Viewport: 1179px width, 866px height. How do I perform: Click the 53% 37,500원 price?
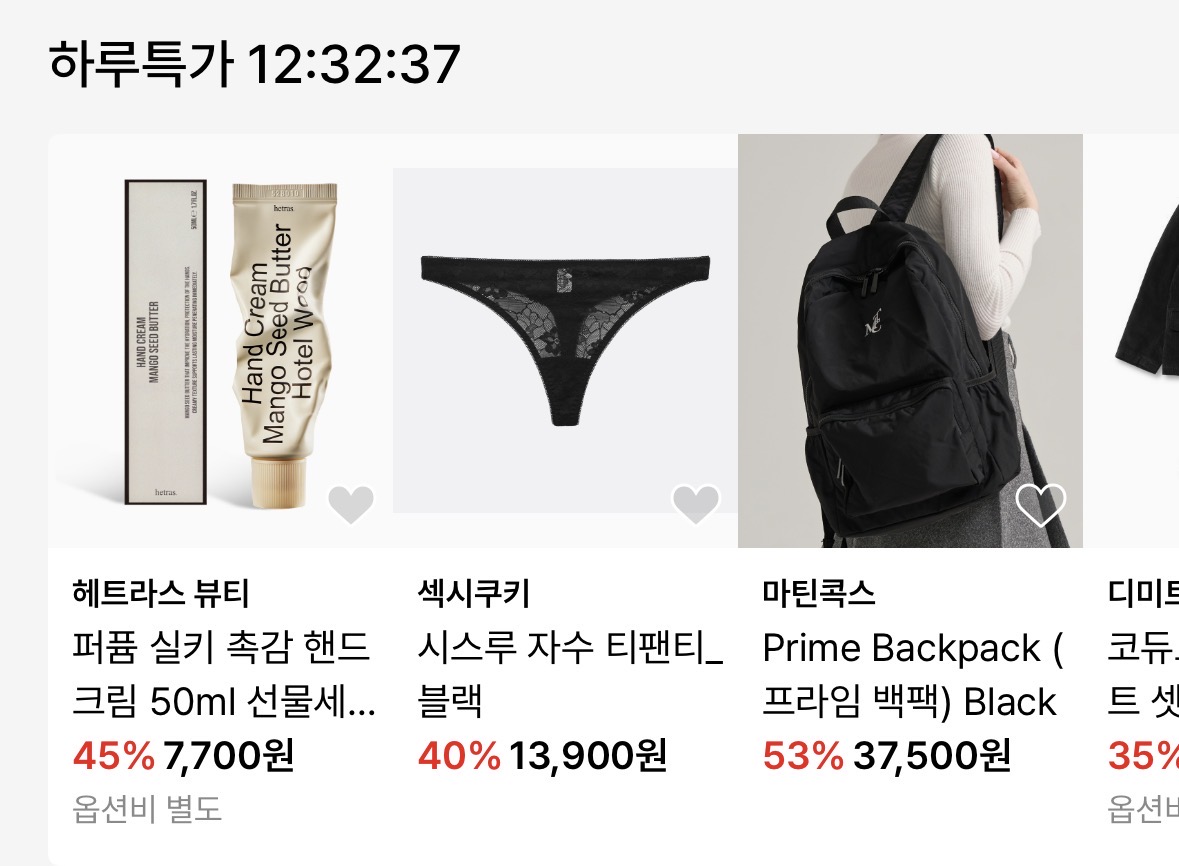(887, 755)
